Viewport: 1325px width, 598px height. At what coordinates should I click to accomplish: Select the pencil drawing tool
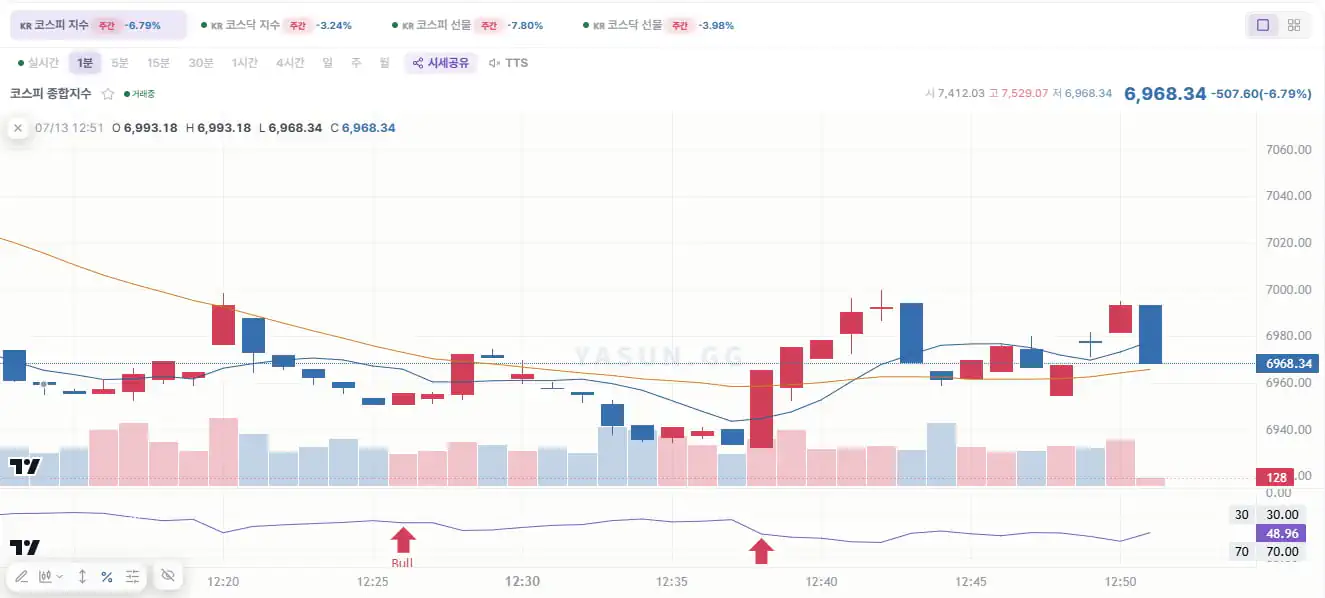(22, 576)
